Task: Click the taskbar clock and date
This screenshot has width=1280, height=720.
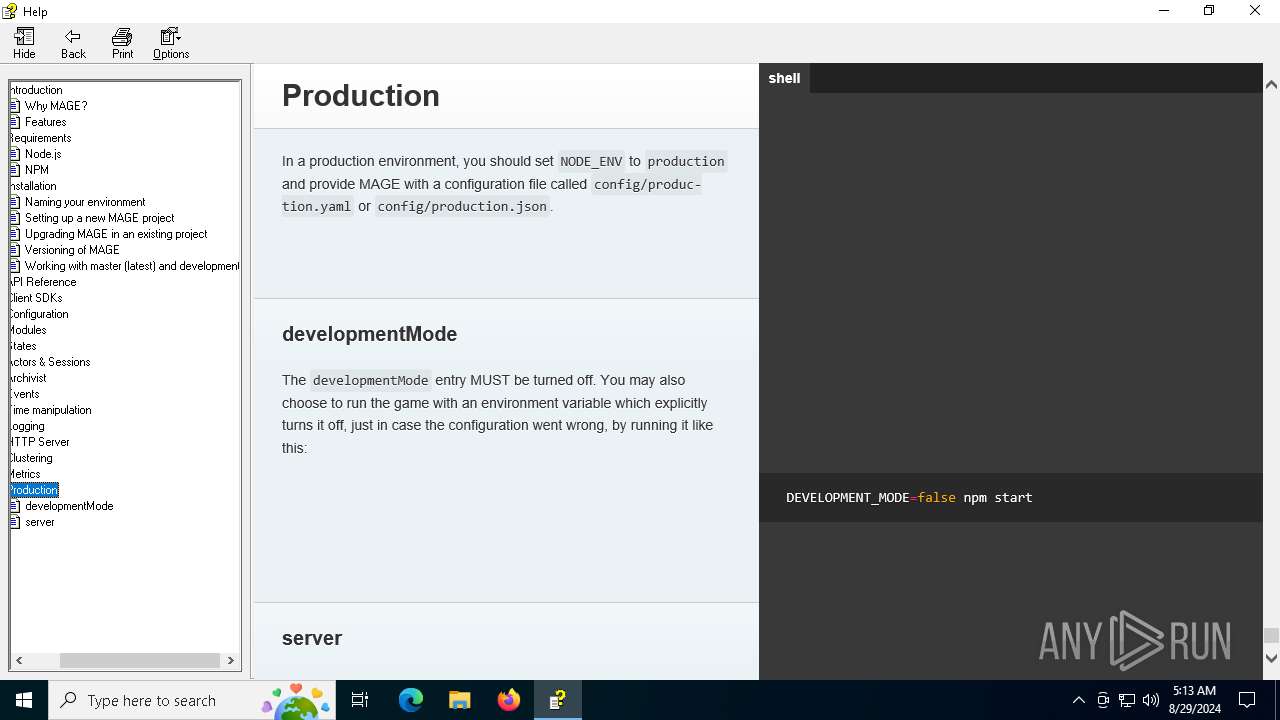Action: [1194, 700]
